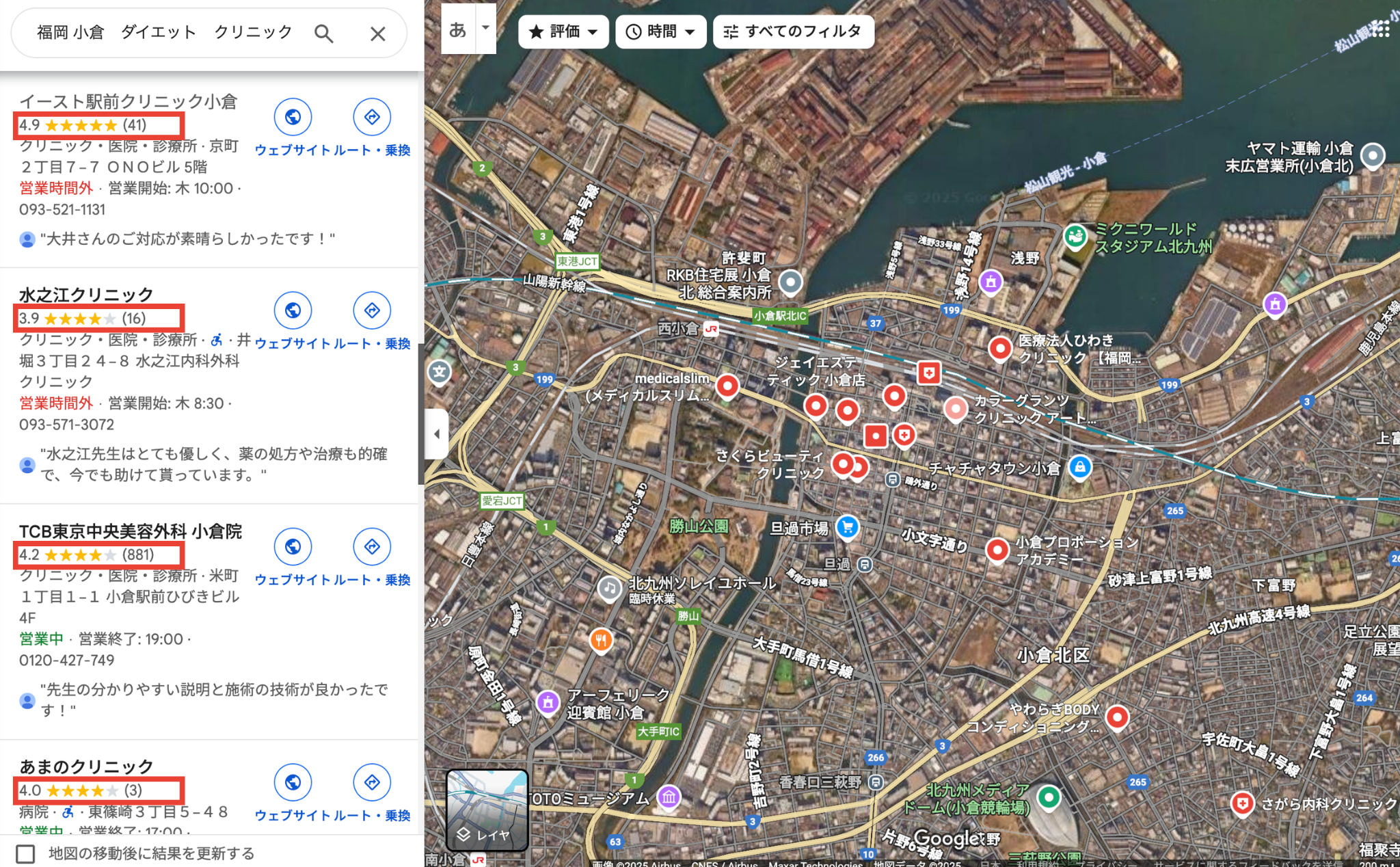Click inside the search text field
Image resolution: width=1400 pixels, height=867 pixels.
pyautogui.click(x=164, y=33)
